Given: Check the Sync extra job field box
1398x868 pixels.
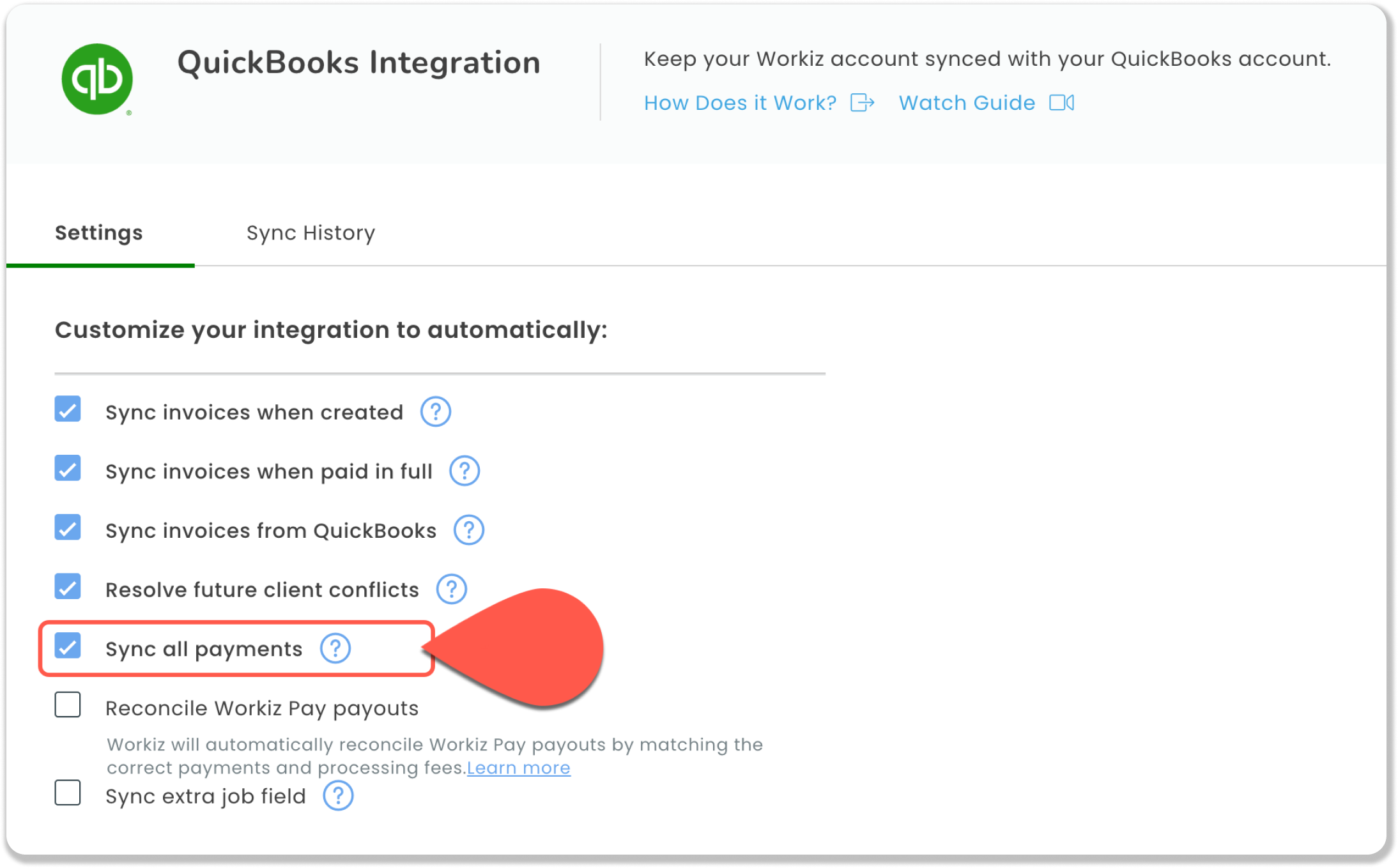Looking at the screenshot, I should [x=68, y=793].
